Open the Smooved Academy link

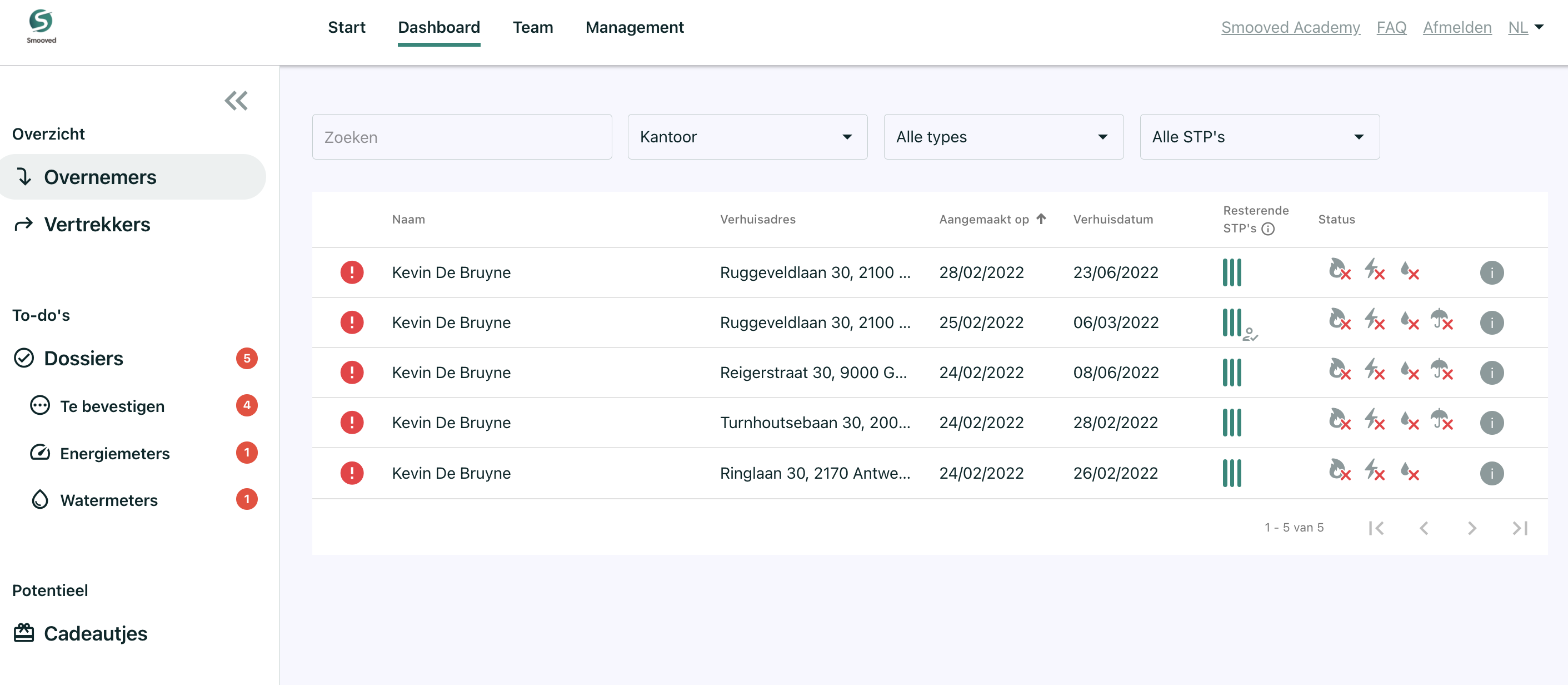(1290, 27)
